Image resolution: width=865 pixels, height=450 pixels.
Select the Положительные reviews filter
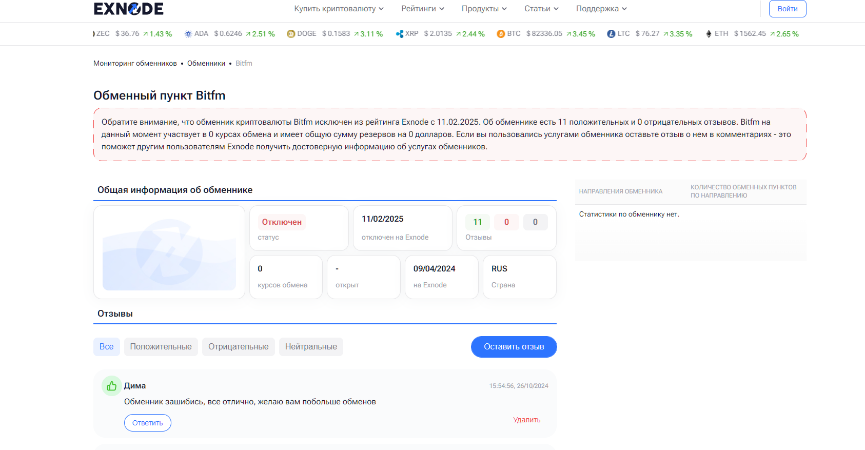click(x=161, y=347)
